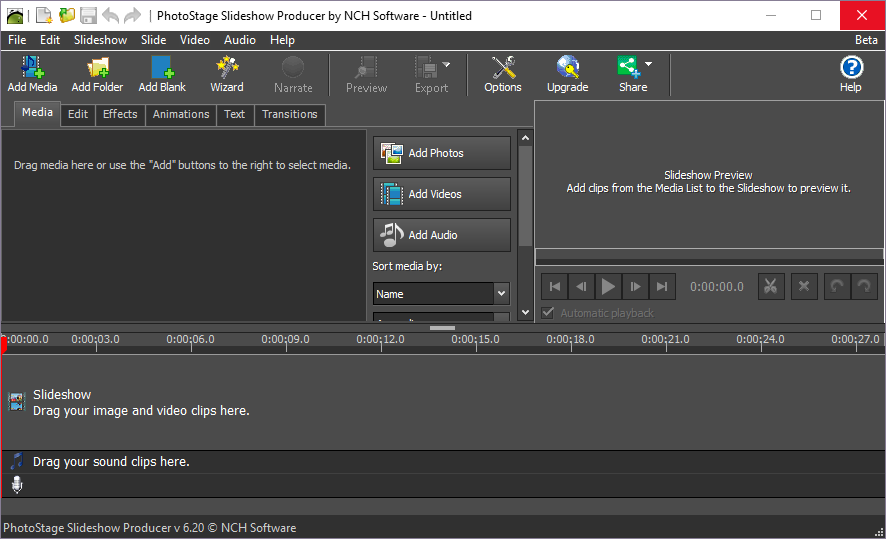Click the Add Media toolbar icon
The image size is (886, 539).
(32, 68)
